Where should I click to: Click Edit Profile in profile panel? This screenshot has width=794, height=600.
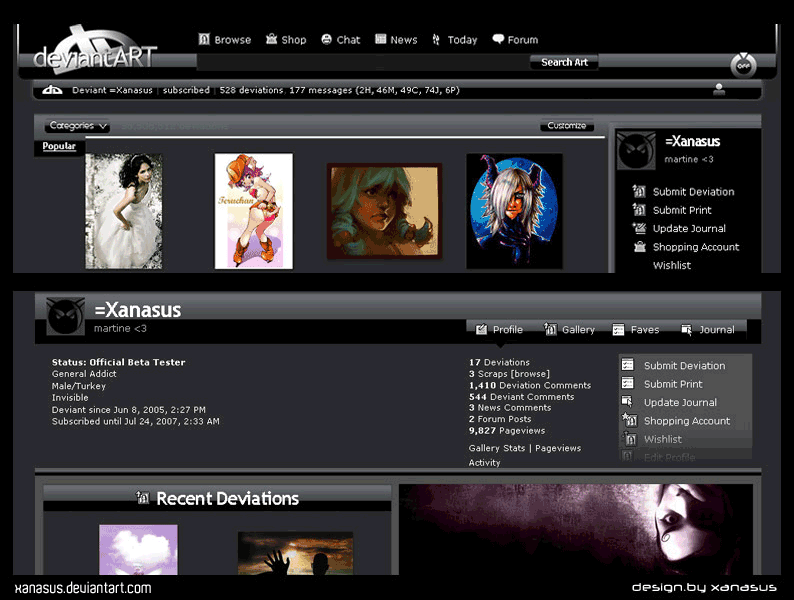pyautogui.click(x=669, y=457)
